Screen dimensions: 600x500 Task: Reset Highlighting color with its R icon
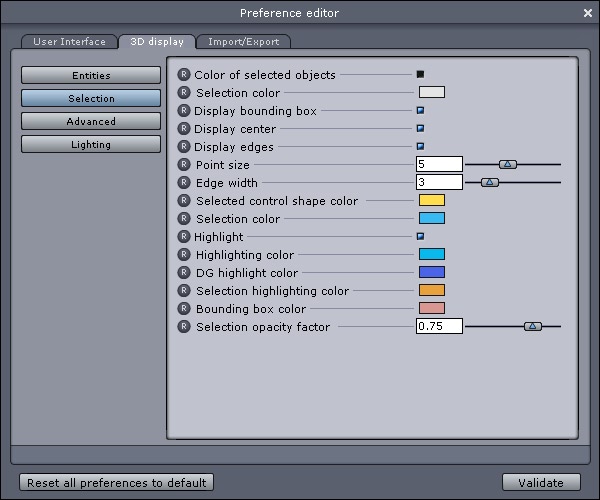(x=184, y=254)
